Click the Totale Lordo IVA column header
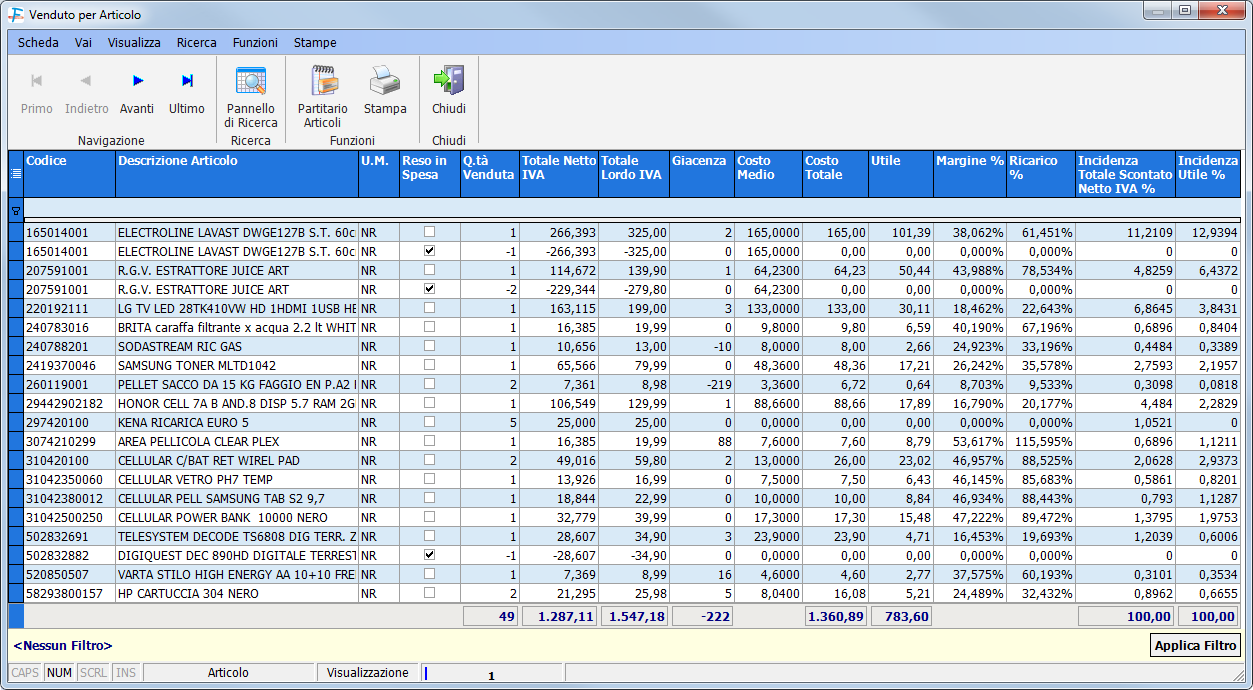Image resolution: width=1253 pixels, height=690 pixels. click(x=634, y=174)
